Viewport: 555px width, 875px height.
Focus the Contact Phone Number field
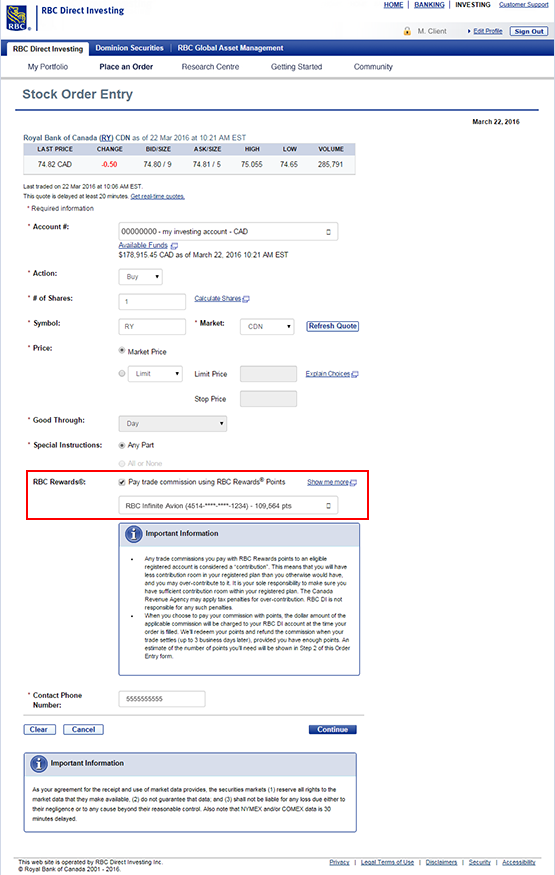(x=162, y=699)
